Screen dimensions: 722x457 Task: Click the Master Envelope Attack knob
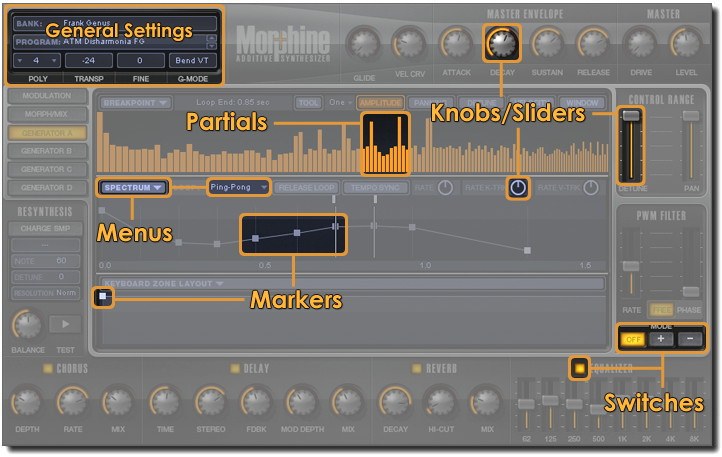pyautogui.click(x=456, y=43)
